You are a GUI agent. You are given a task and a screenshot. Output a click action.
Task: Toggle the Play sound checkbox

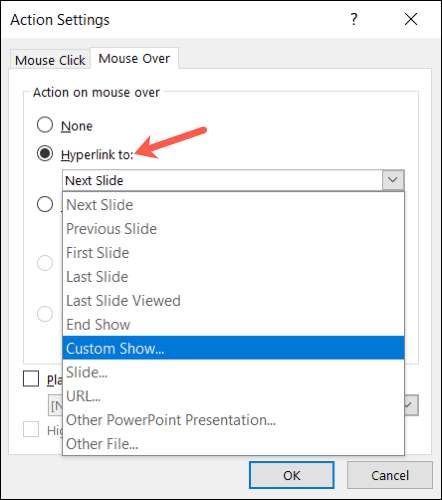click(x=31, y=379)
